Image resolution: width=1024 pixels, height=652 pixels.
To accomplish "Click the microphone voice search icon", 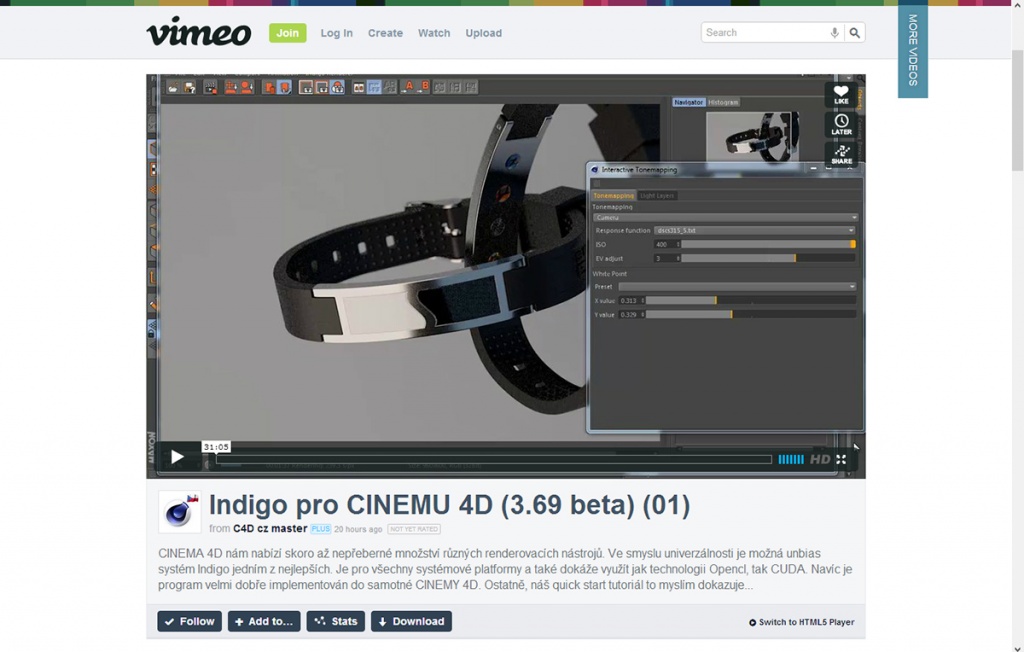I will 835,33.
